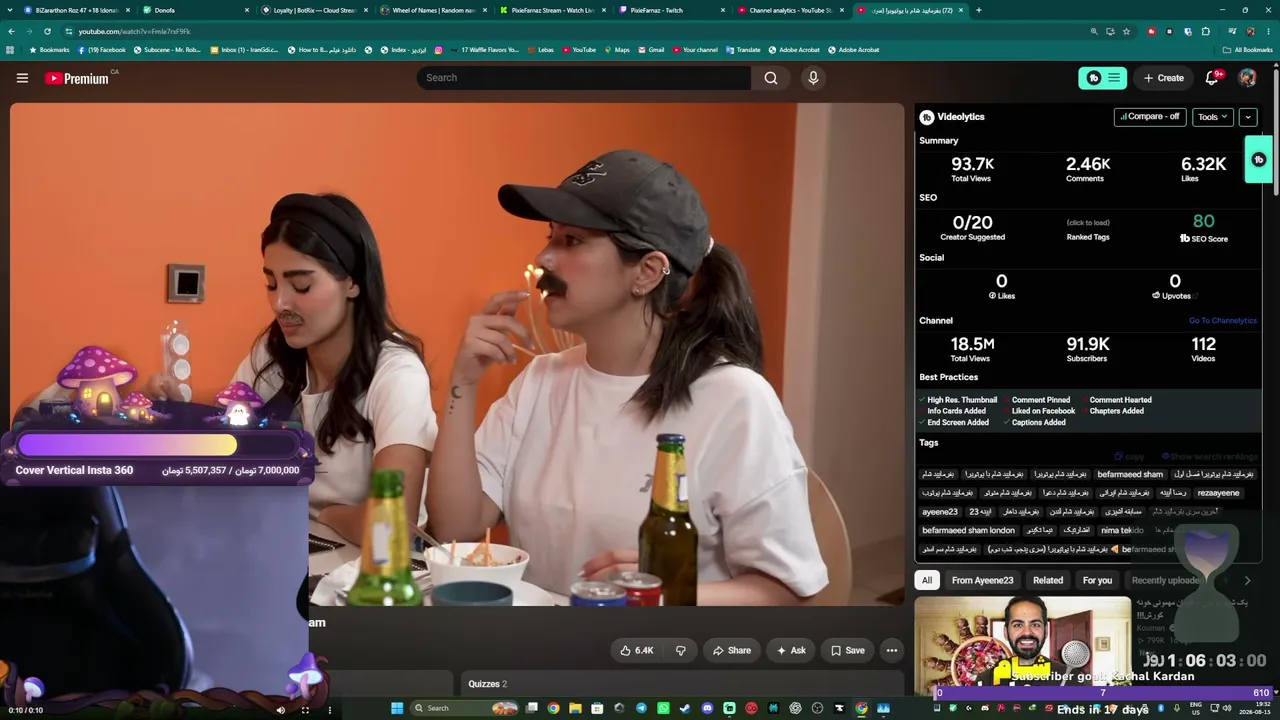Open the Tools dropdown in Videolytics
The image size is (1280, 720).
pos(1213,117)
